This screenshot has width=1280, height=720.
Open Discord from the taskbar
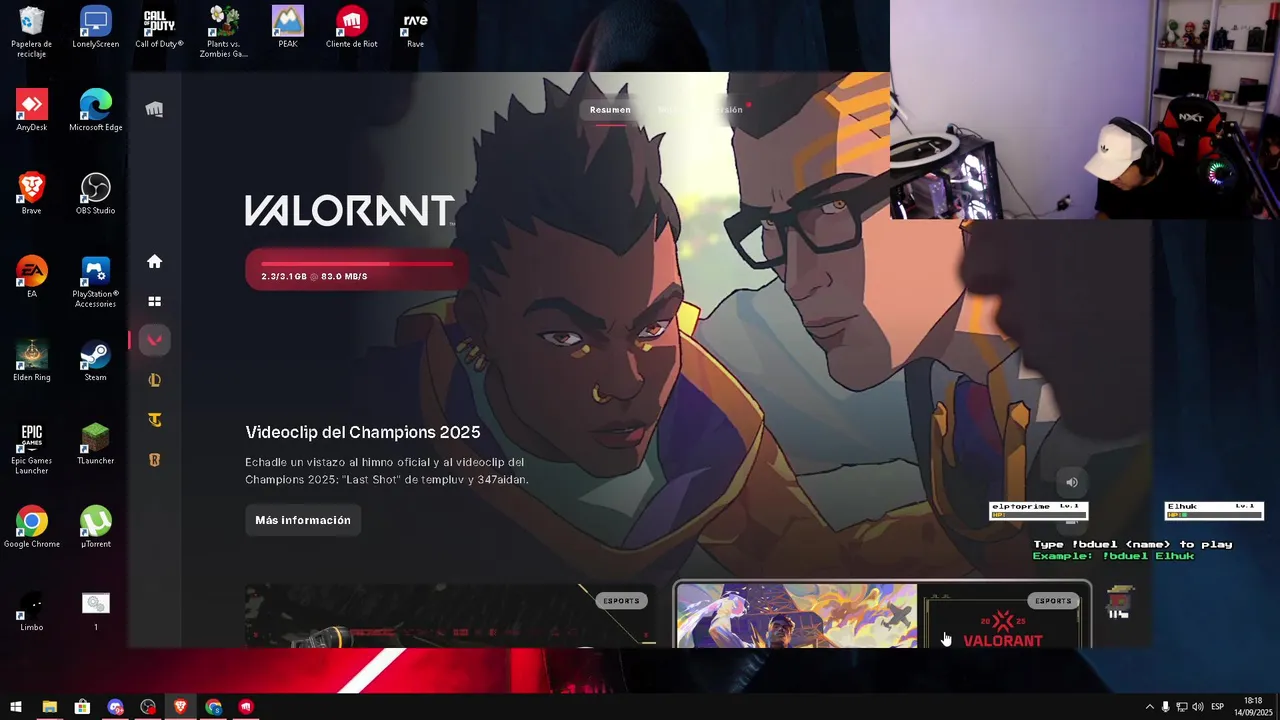click(x=115, y=707)
